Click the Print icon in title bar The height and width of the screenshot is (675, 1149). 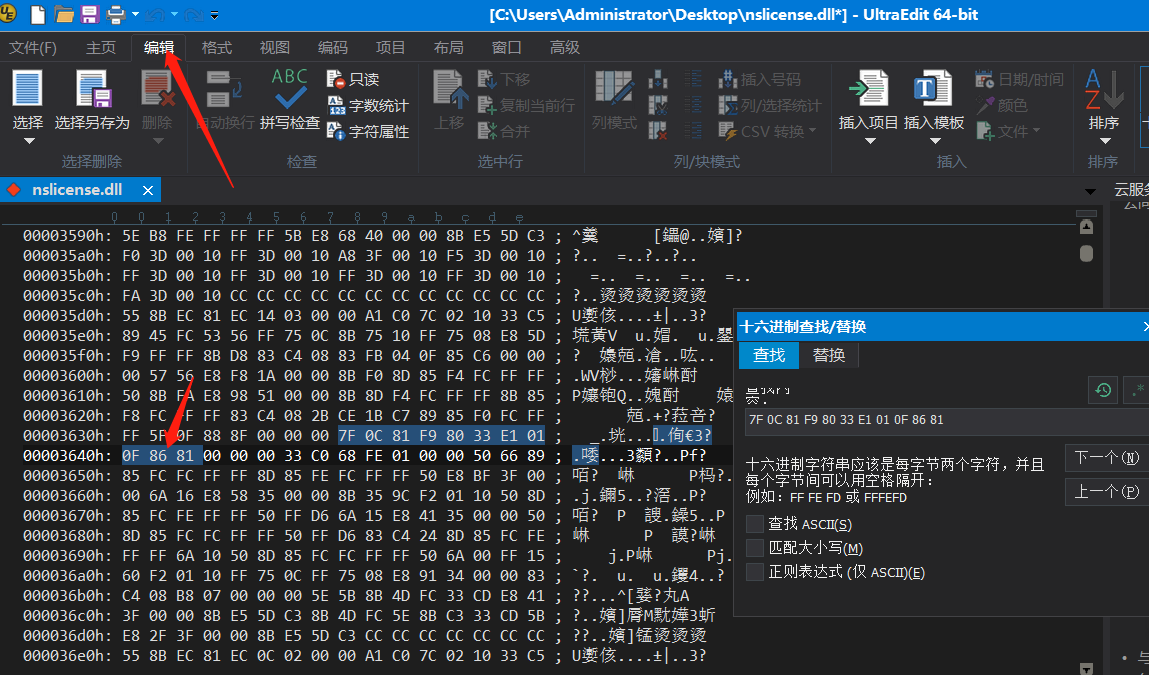click(x=116, y=14)
